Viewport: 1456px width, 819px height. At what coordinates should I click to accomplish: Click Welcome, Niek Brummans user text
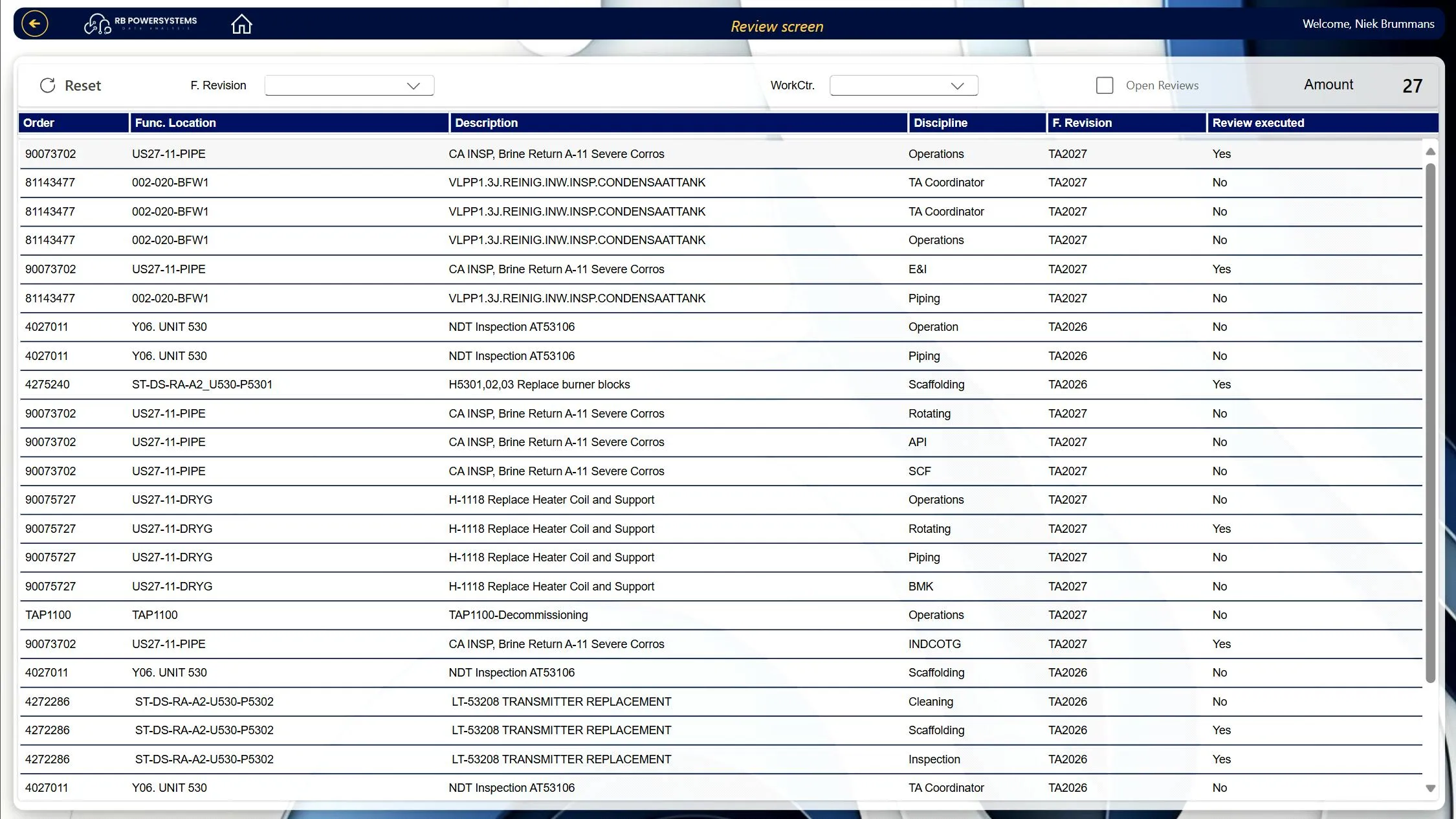coord(1368,24)
